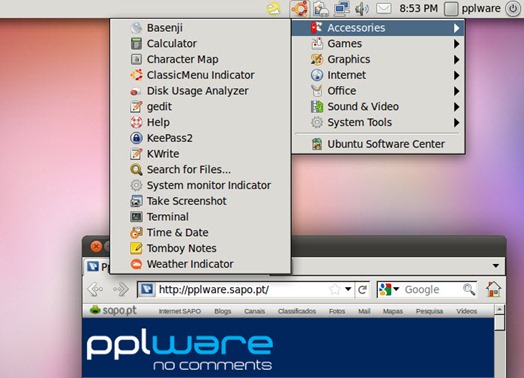Choose Search for Files... entry
The width and height of the screenshot is (524, 378).
tap(201, 169)
